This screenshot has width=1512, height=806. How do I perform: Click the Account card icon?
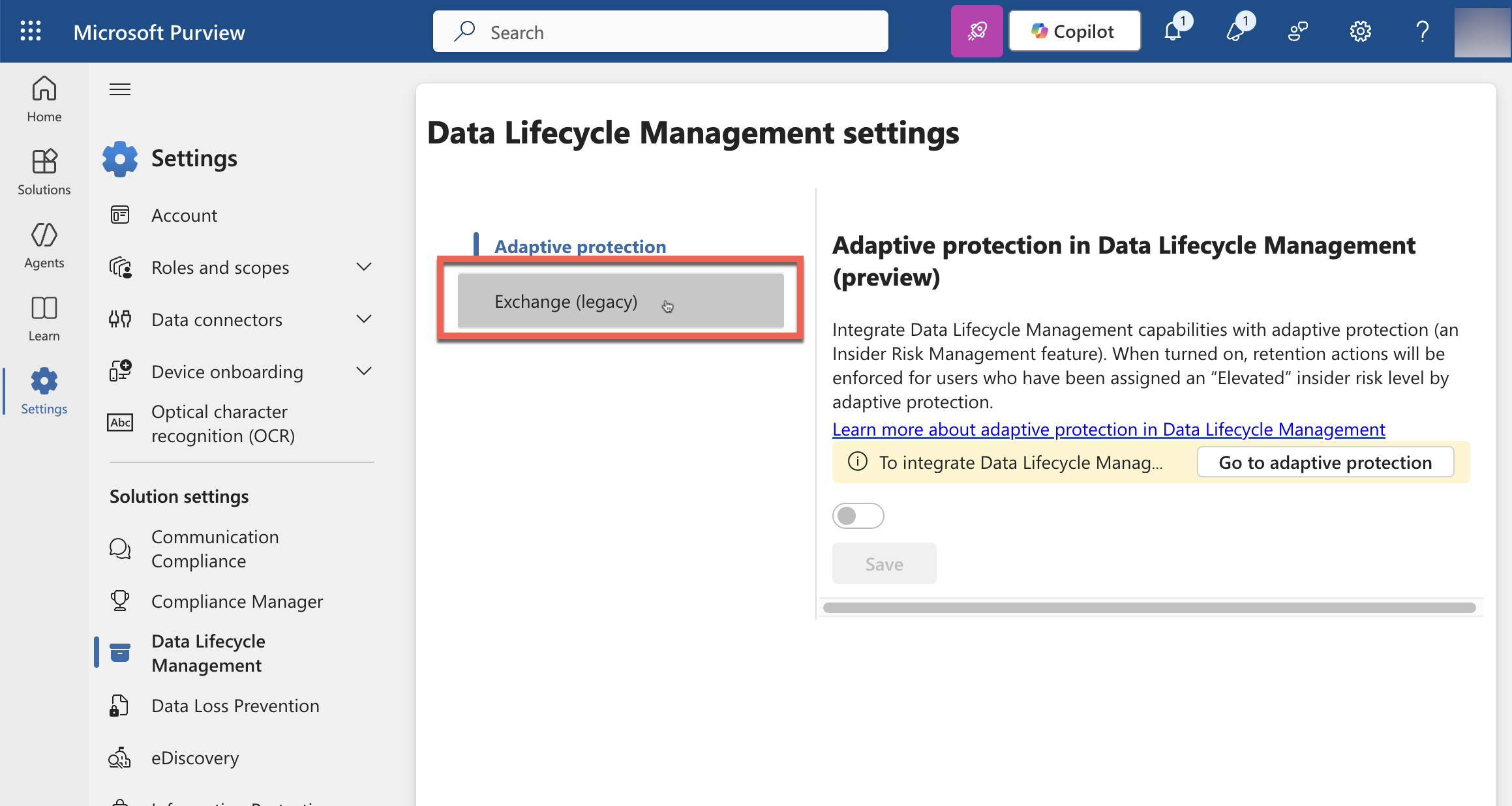[120, 215]
